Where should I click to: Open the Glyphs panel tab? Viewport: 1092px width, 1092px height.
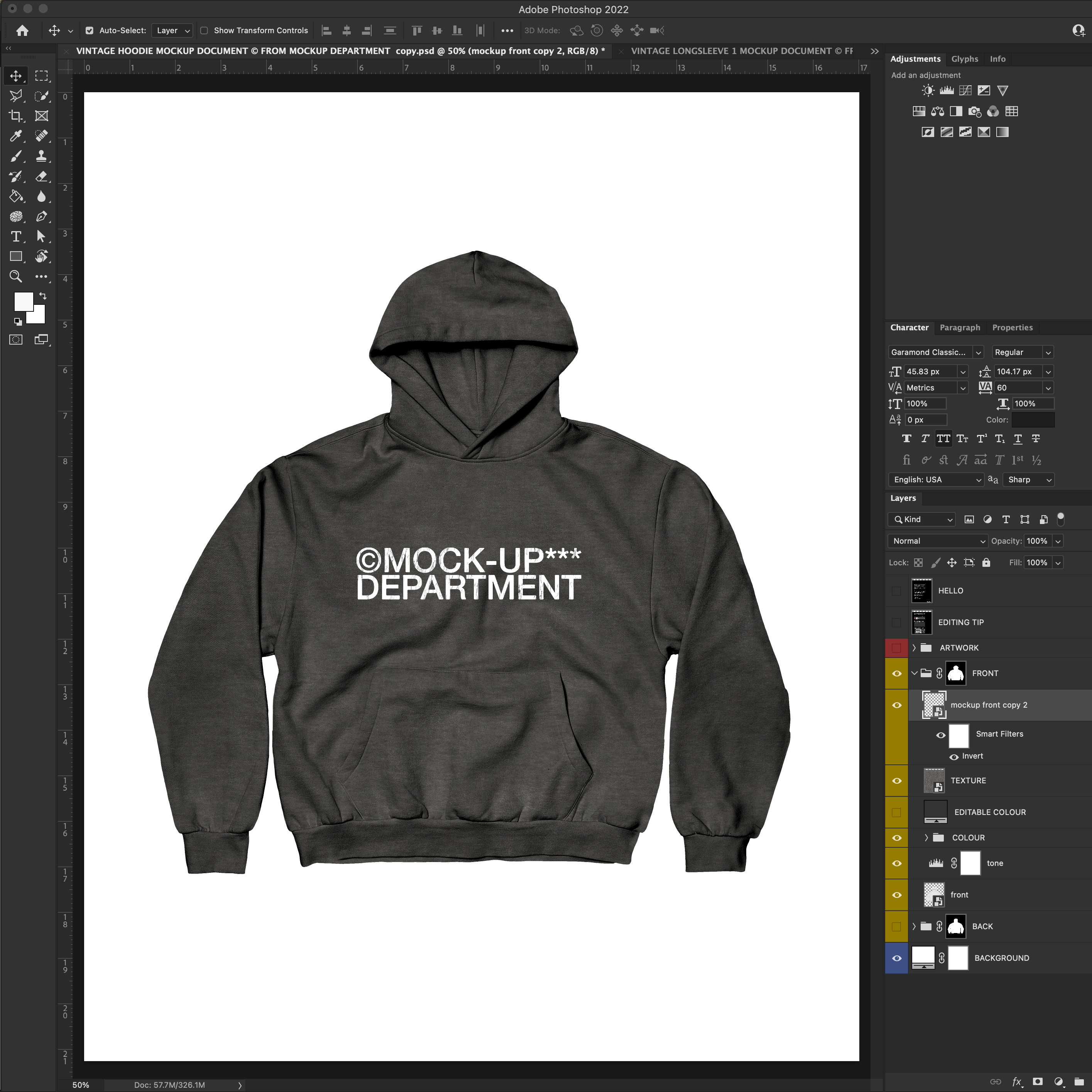(964, 59)
